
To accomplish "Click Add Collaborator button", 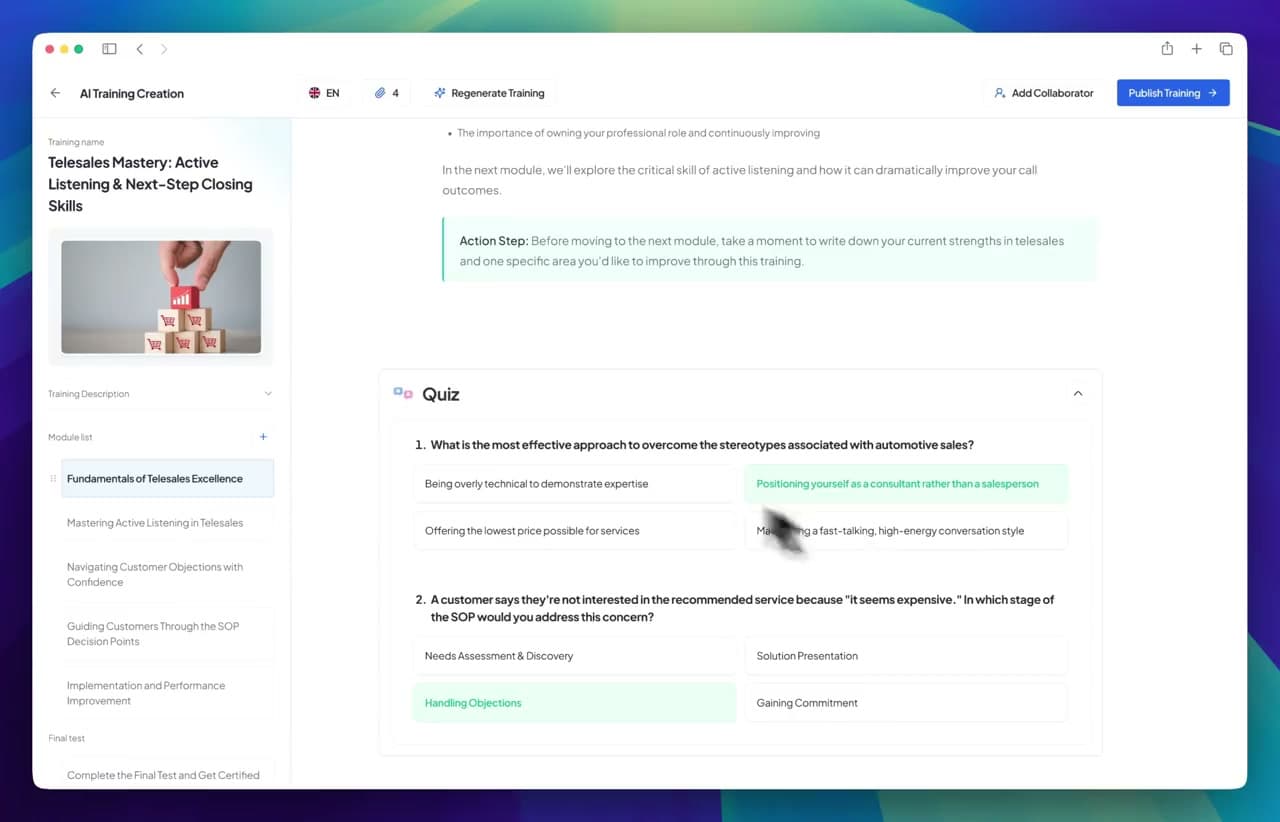I will [1043, 93].
